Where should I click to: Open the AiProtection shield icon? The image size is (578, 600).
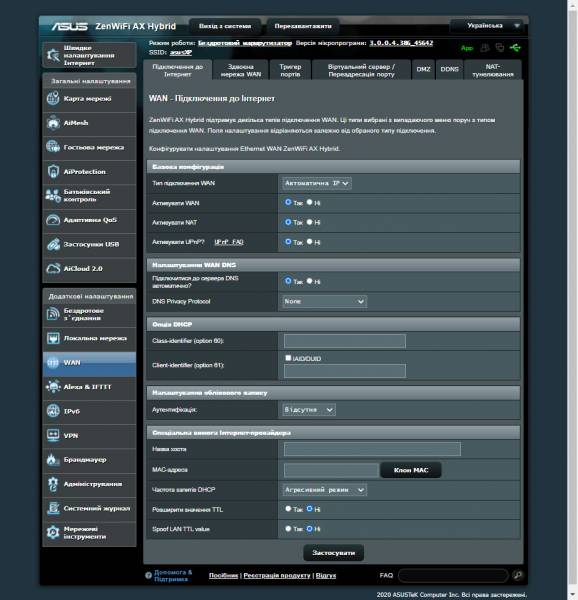point(53,171)
